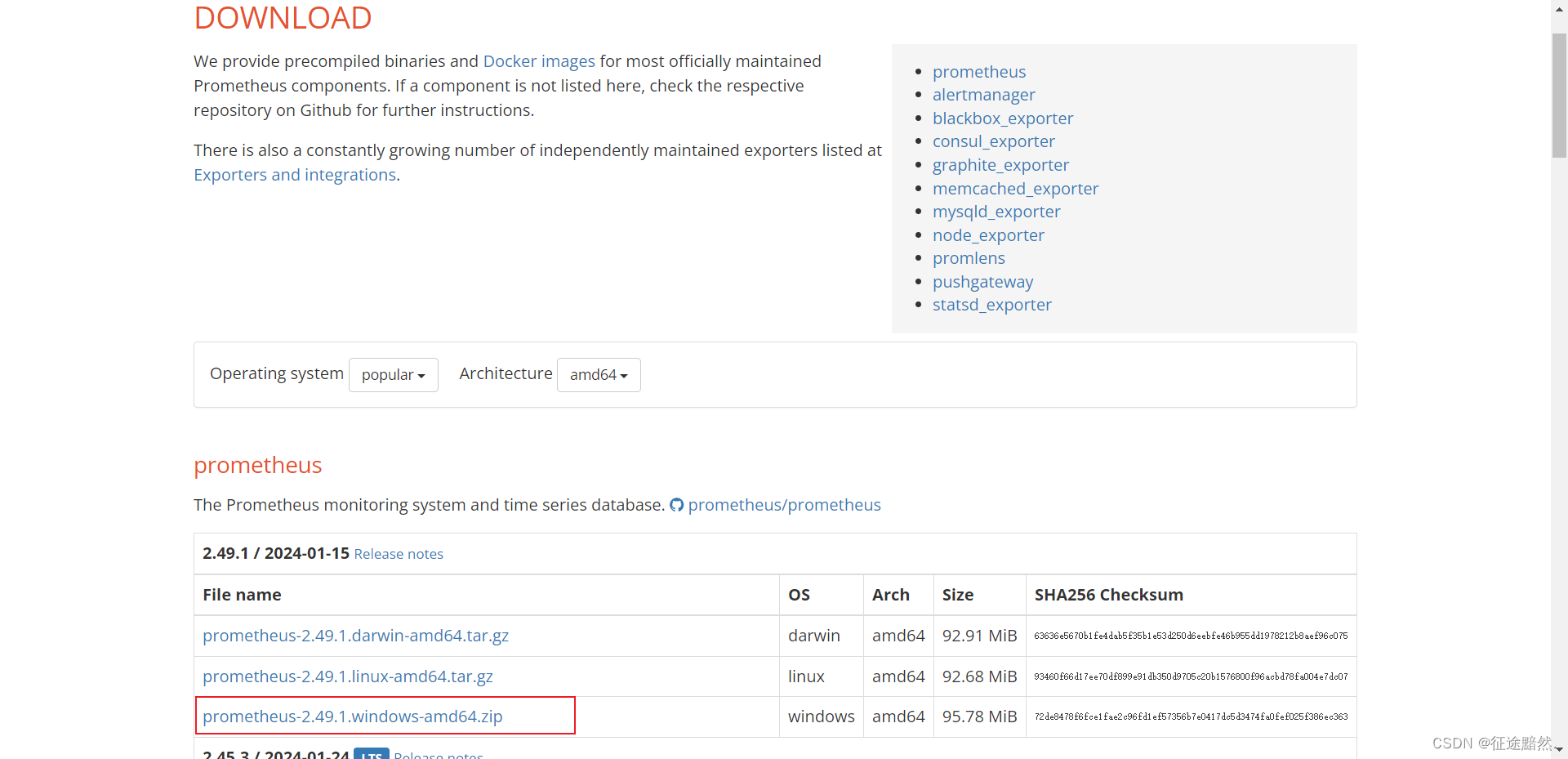Screen dimensions: 1568x759
Task: Open the Docker images link
Action: coord(539,61)
